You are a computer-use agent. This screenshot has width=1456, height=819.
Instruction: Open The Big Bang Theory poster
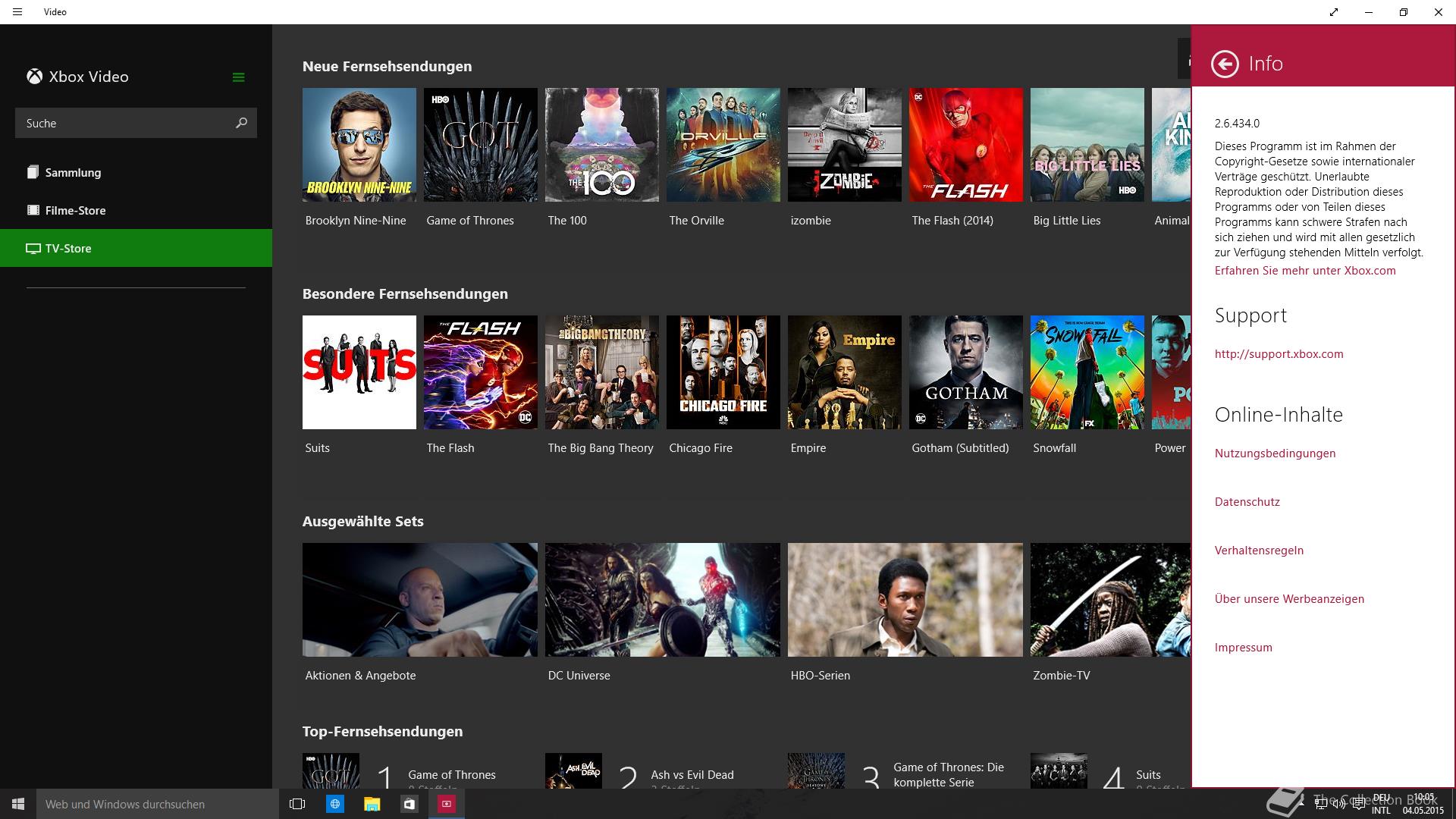[x=602, y=372]
